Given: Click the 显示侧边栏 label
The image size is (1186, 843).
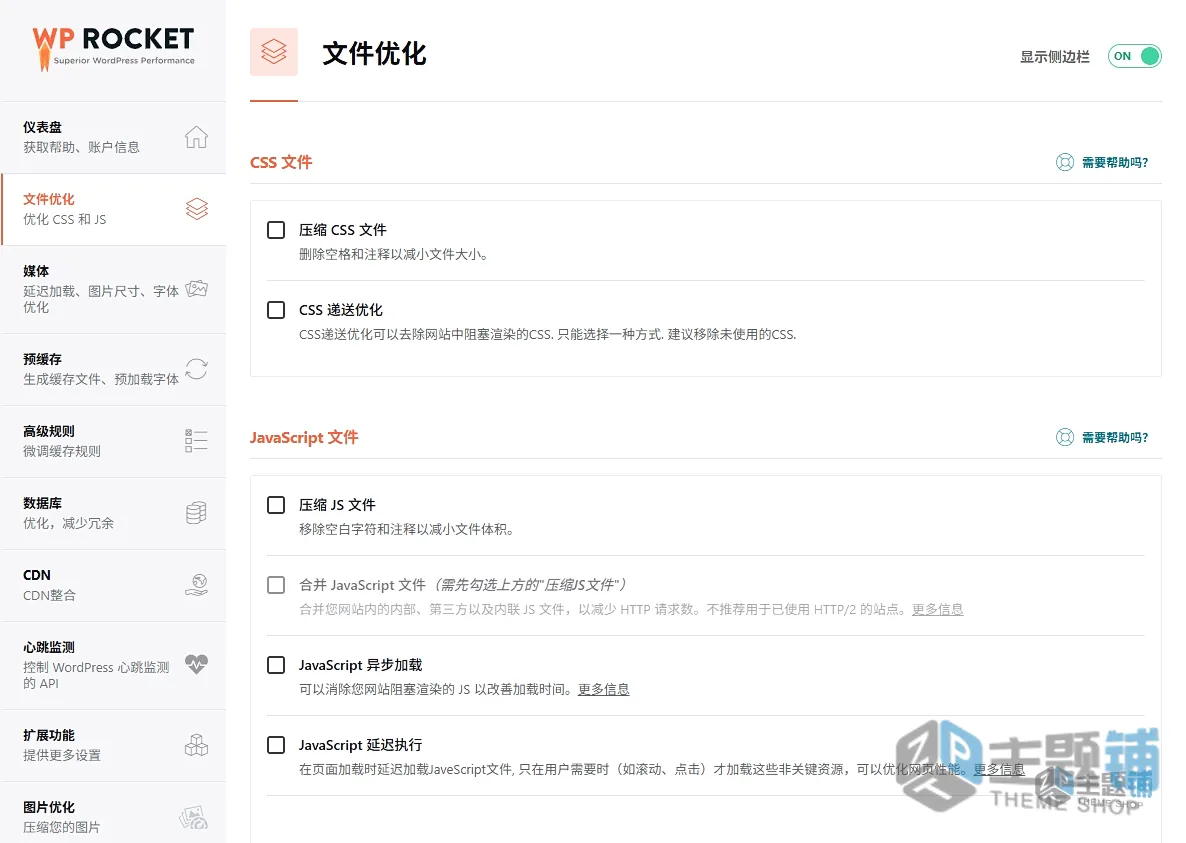Looking at the screenshot, I should pyautogui.click(x=1055, y=57).
